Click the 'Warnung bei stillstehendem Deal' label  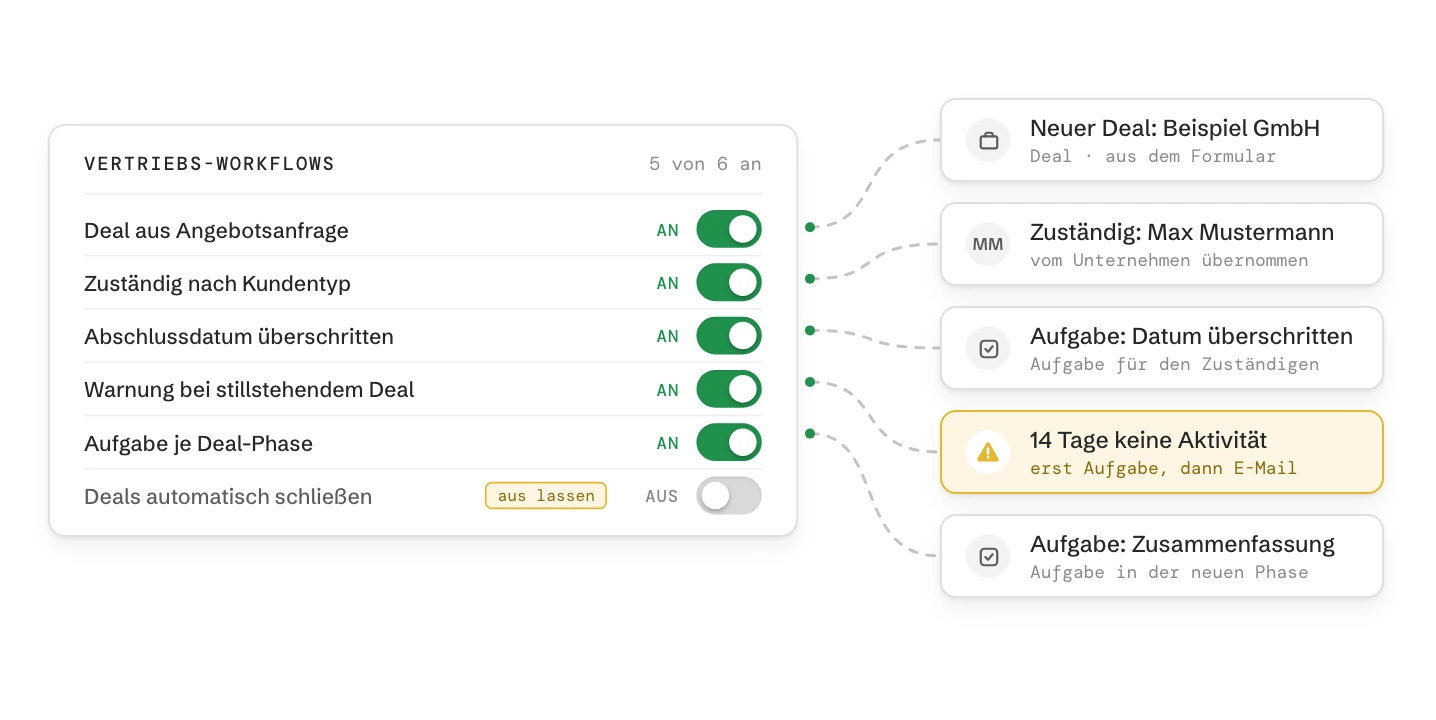pyautogui.click(x=249, y=390)
